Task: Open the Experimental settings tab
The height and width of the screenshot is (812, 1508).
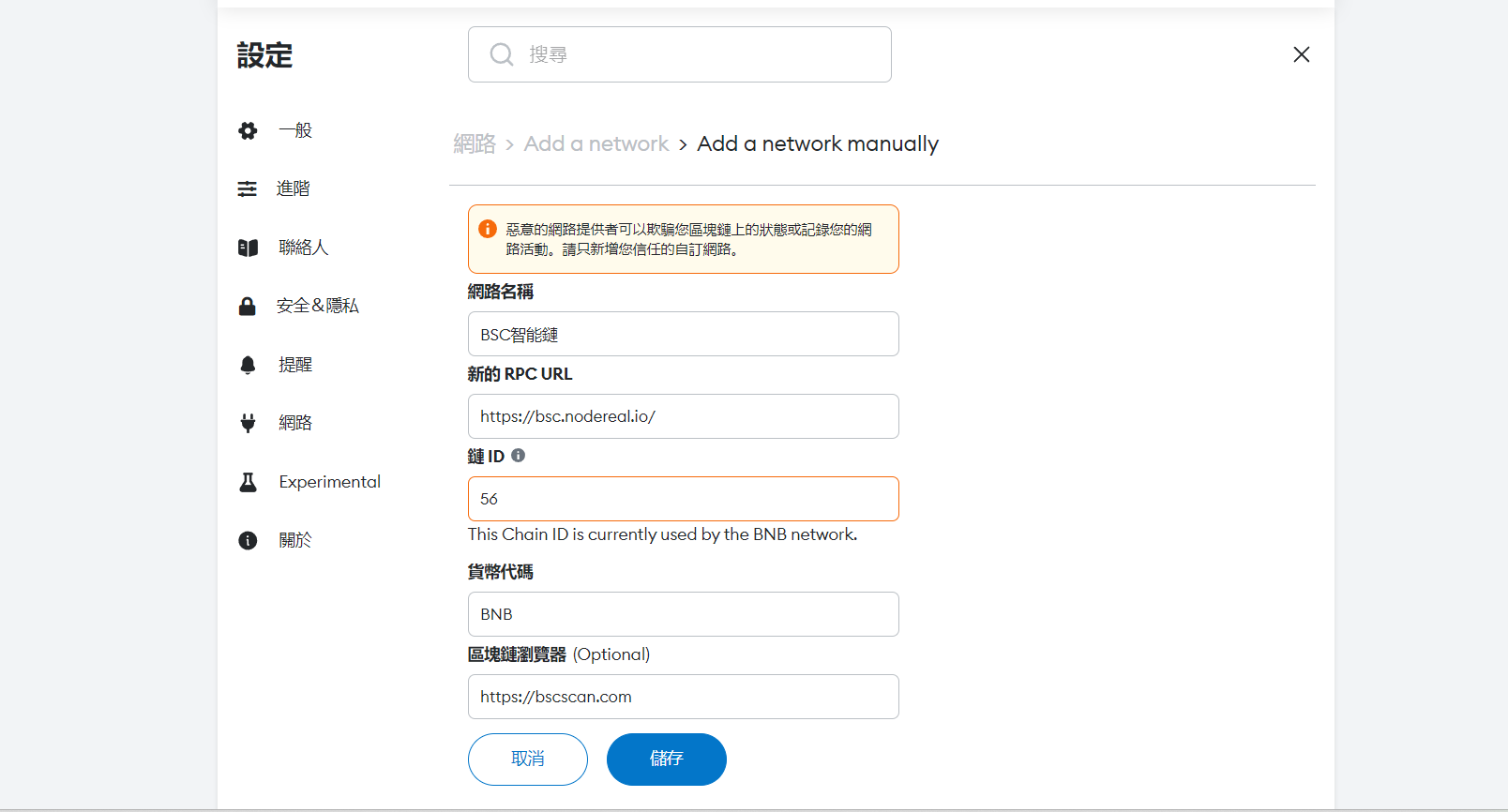Action: [x=329, y=482]
